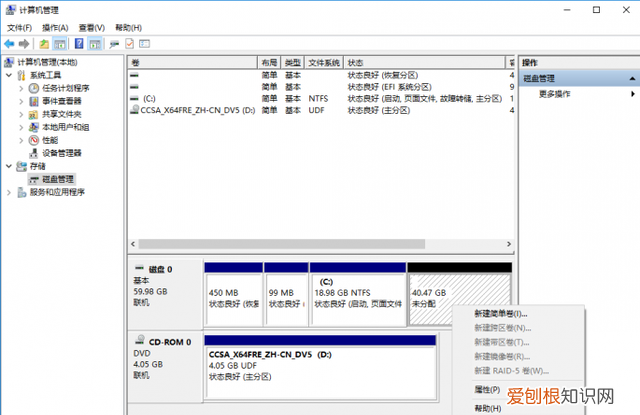This screenshot has width=640, height=415.
Task: Open 设备管理器 node
Action: pos(55,153)
